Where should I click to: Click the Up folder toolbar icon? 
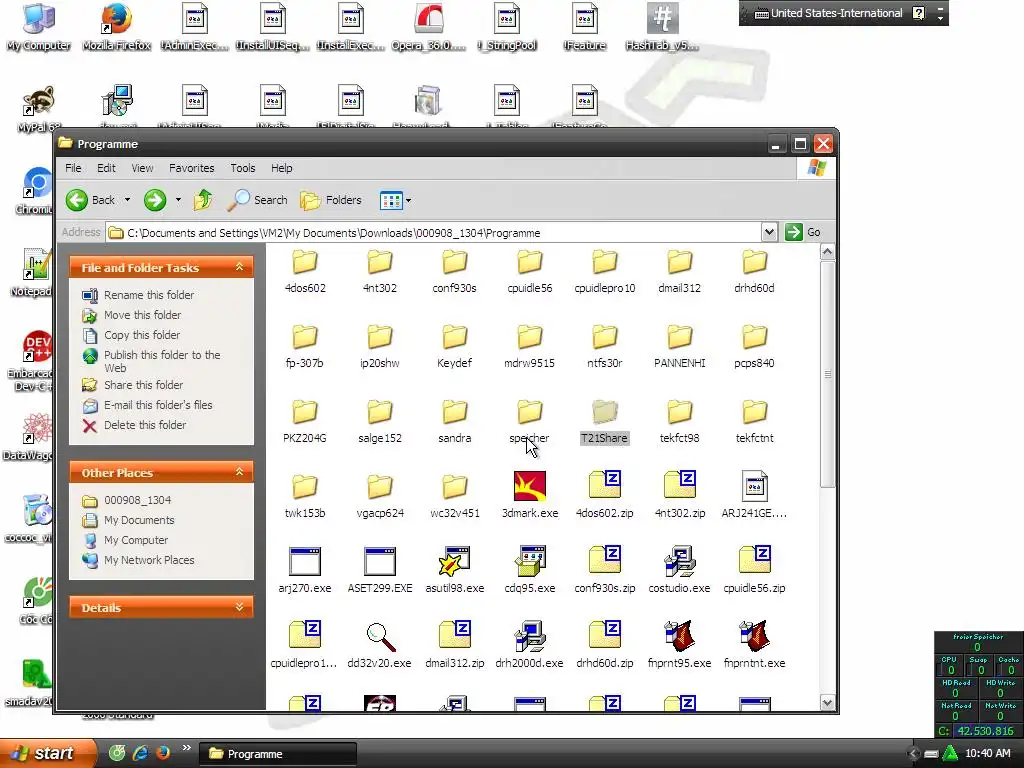click(203, 200)
